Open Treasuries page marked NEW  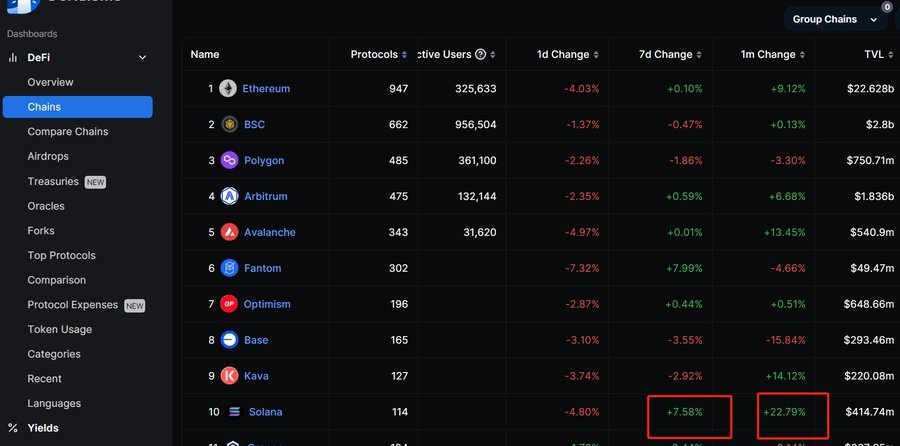pos(53,182)
